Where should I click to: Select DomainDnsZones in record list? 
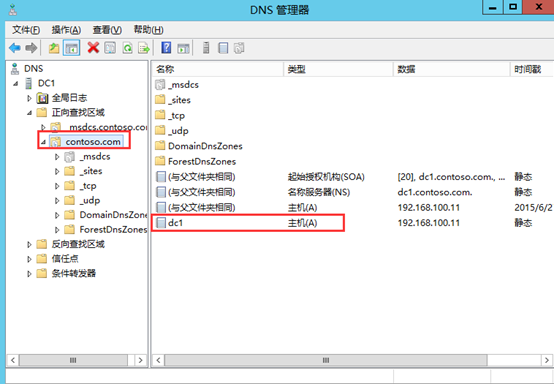199,146
